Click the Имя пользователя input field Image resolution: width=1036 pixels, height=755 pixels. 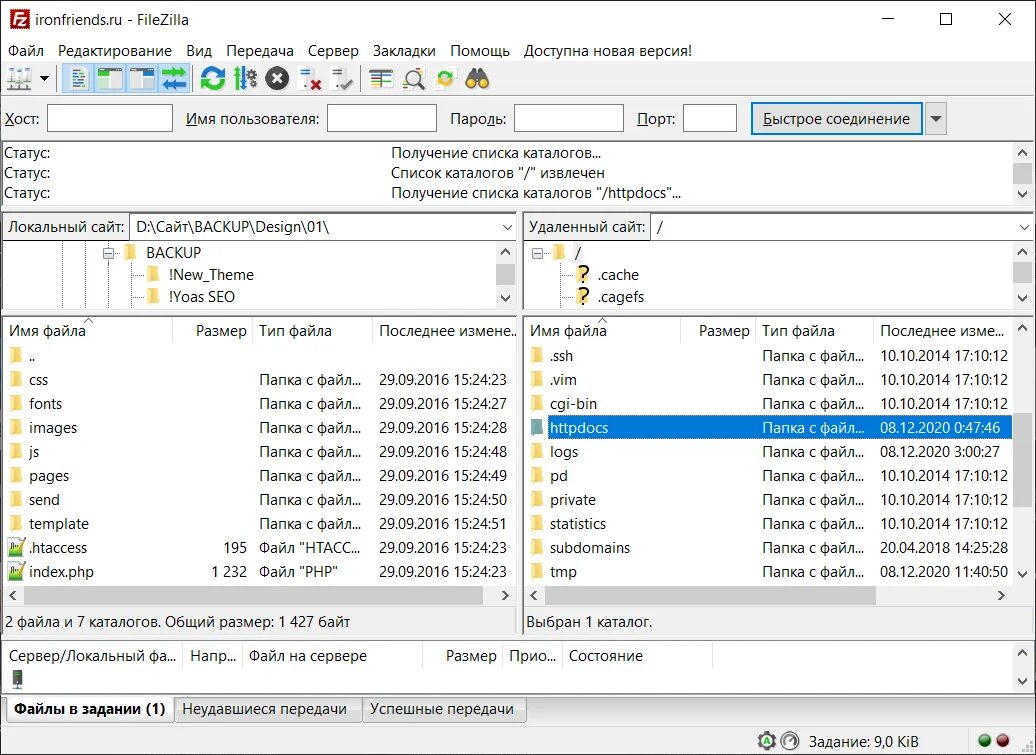[382, 118]
